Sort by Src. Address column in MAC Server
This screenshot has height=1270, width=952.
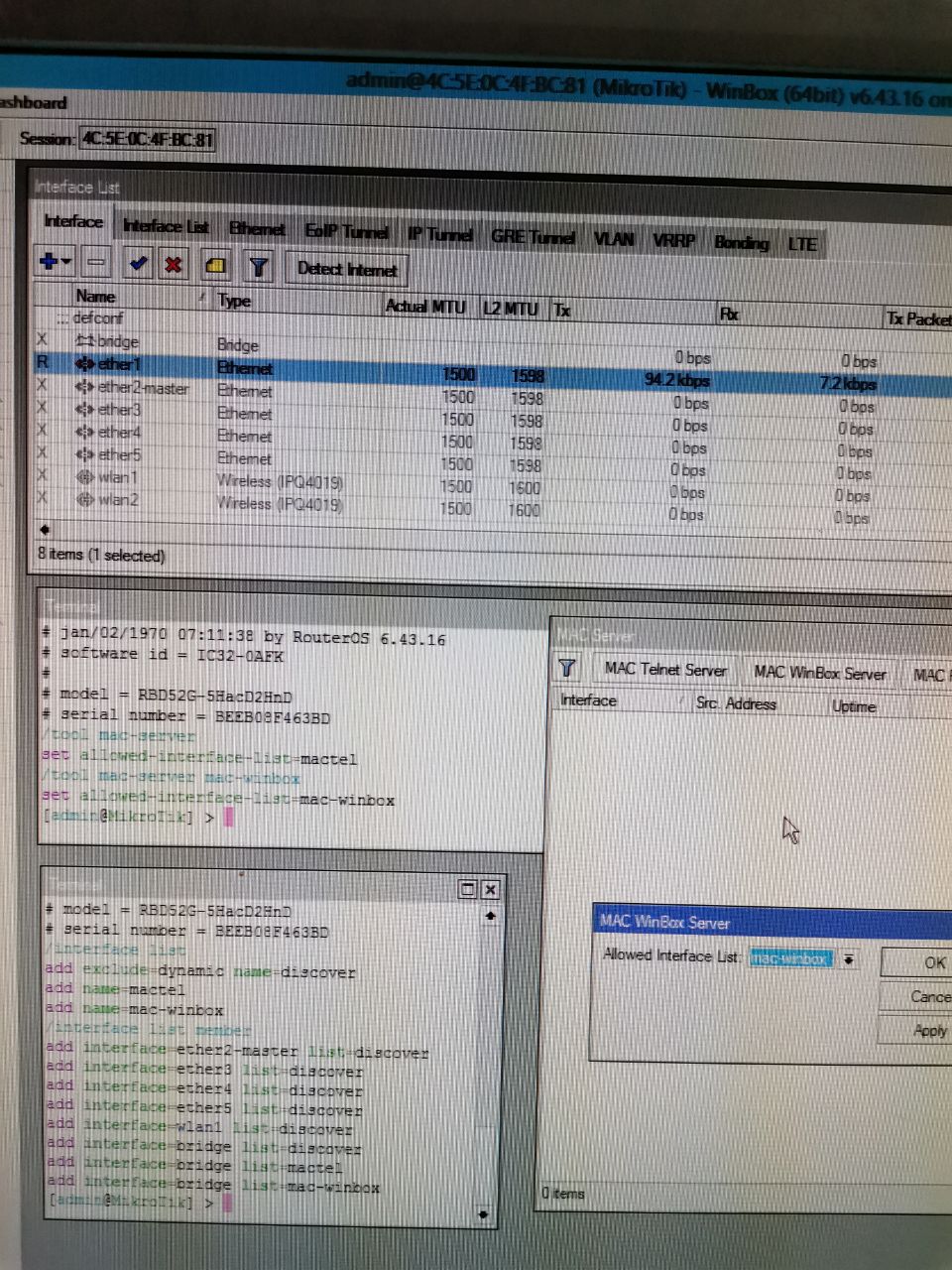(x=760, y=703)
